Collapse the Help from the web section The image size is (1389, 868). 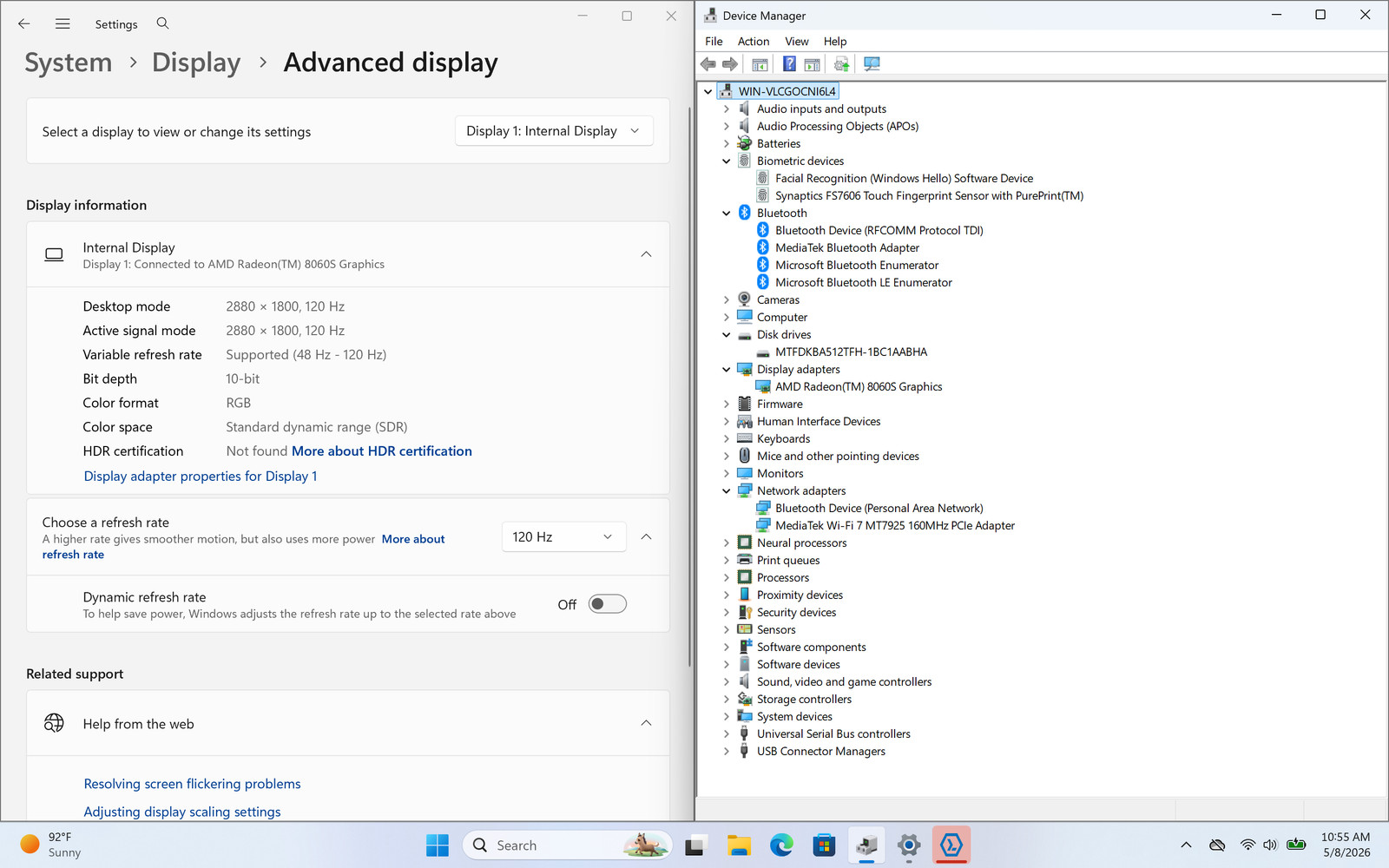pos(646,723)
